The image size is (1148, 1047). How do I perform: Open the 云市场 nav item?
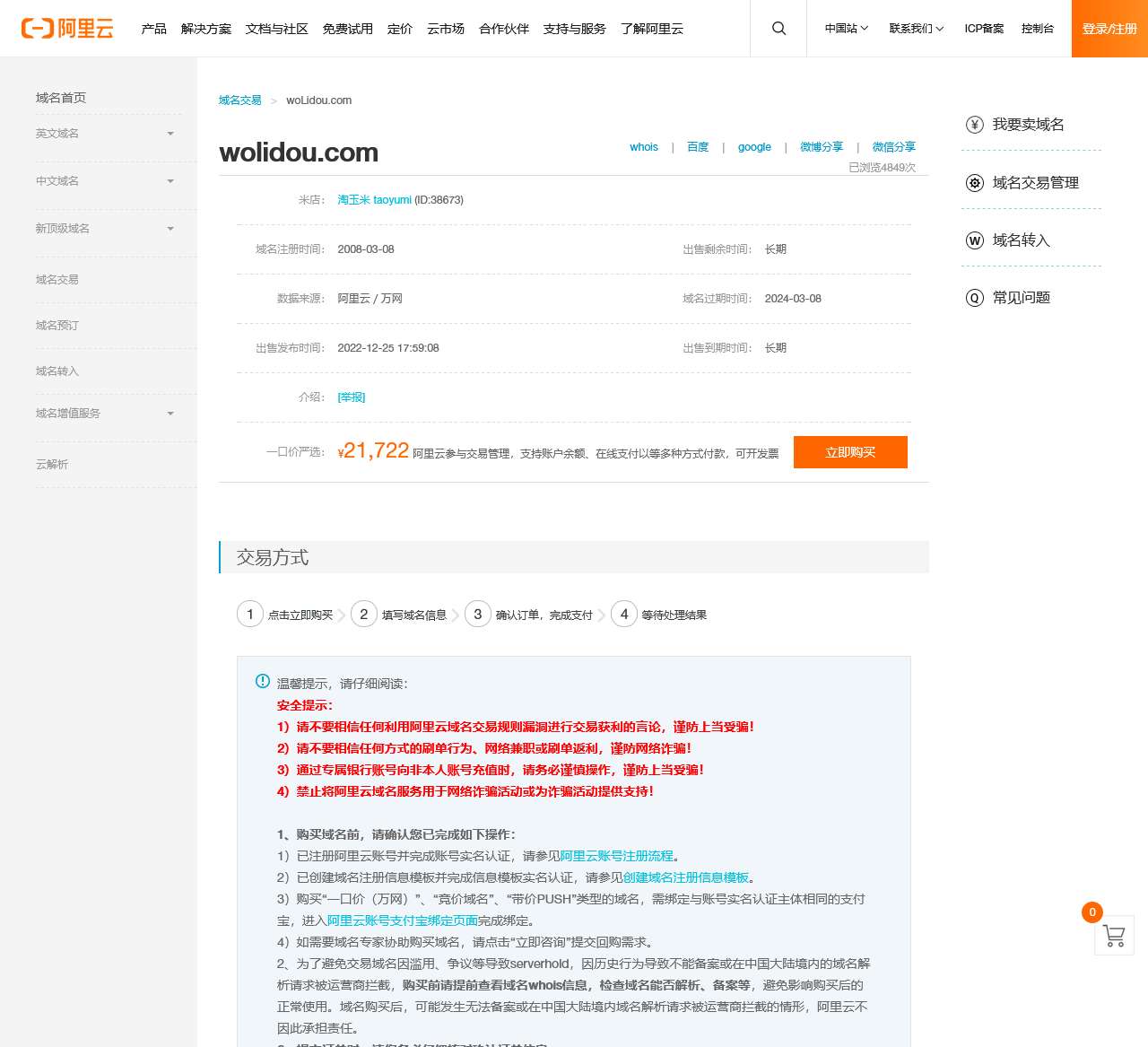[446, 29]
